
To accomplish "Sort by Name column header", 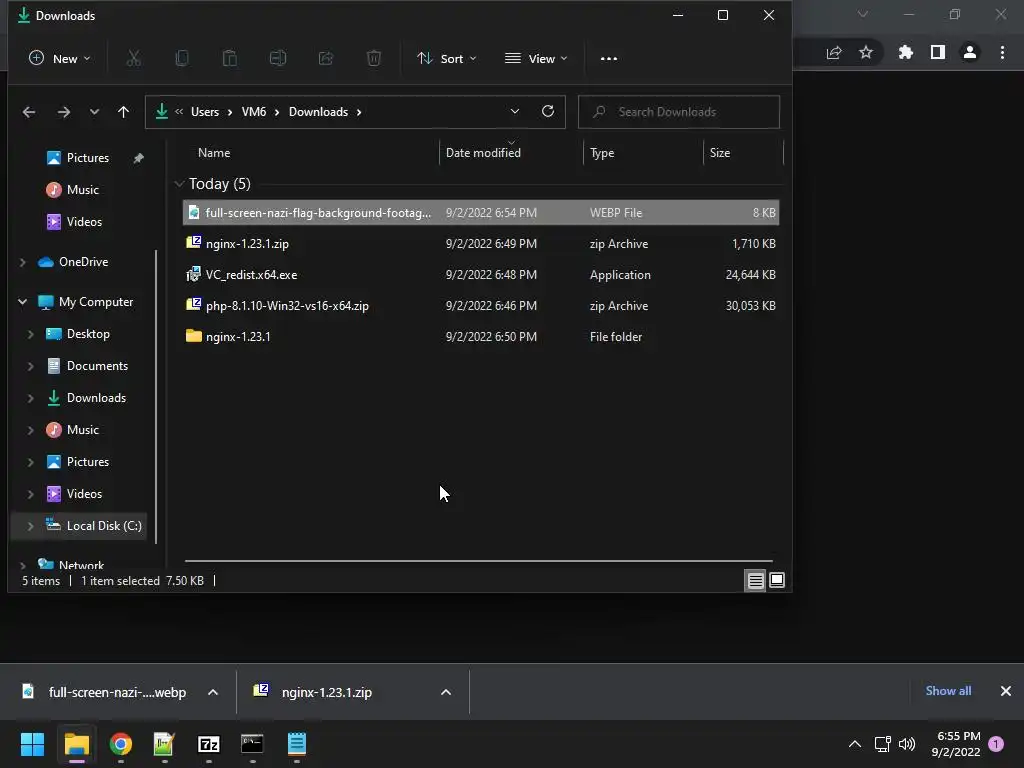I will (214, 153).
